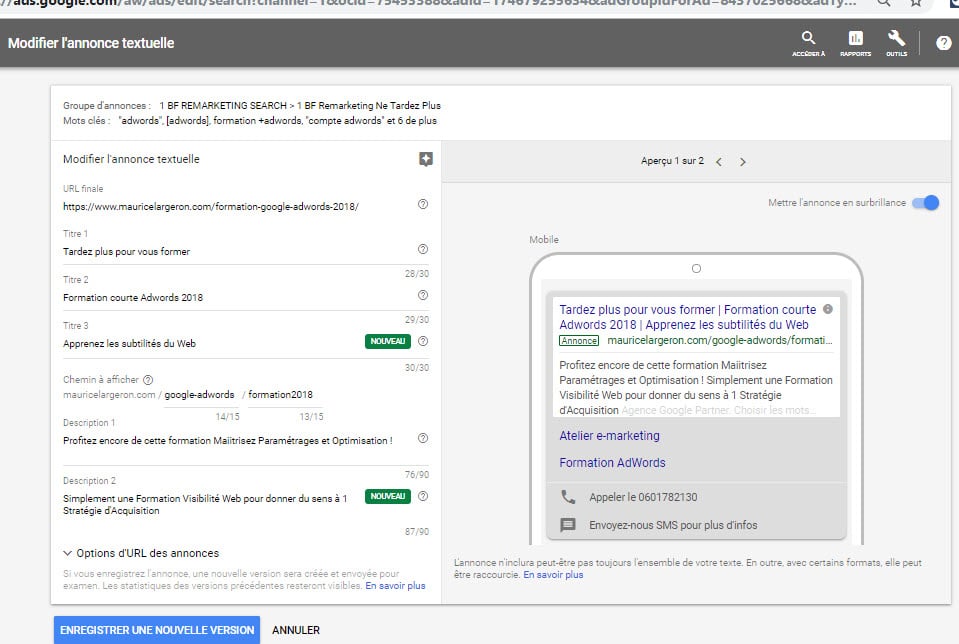Edit the Titre 3 text field
The height and width of the screenshot is (644, 959).
(212, 344)
